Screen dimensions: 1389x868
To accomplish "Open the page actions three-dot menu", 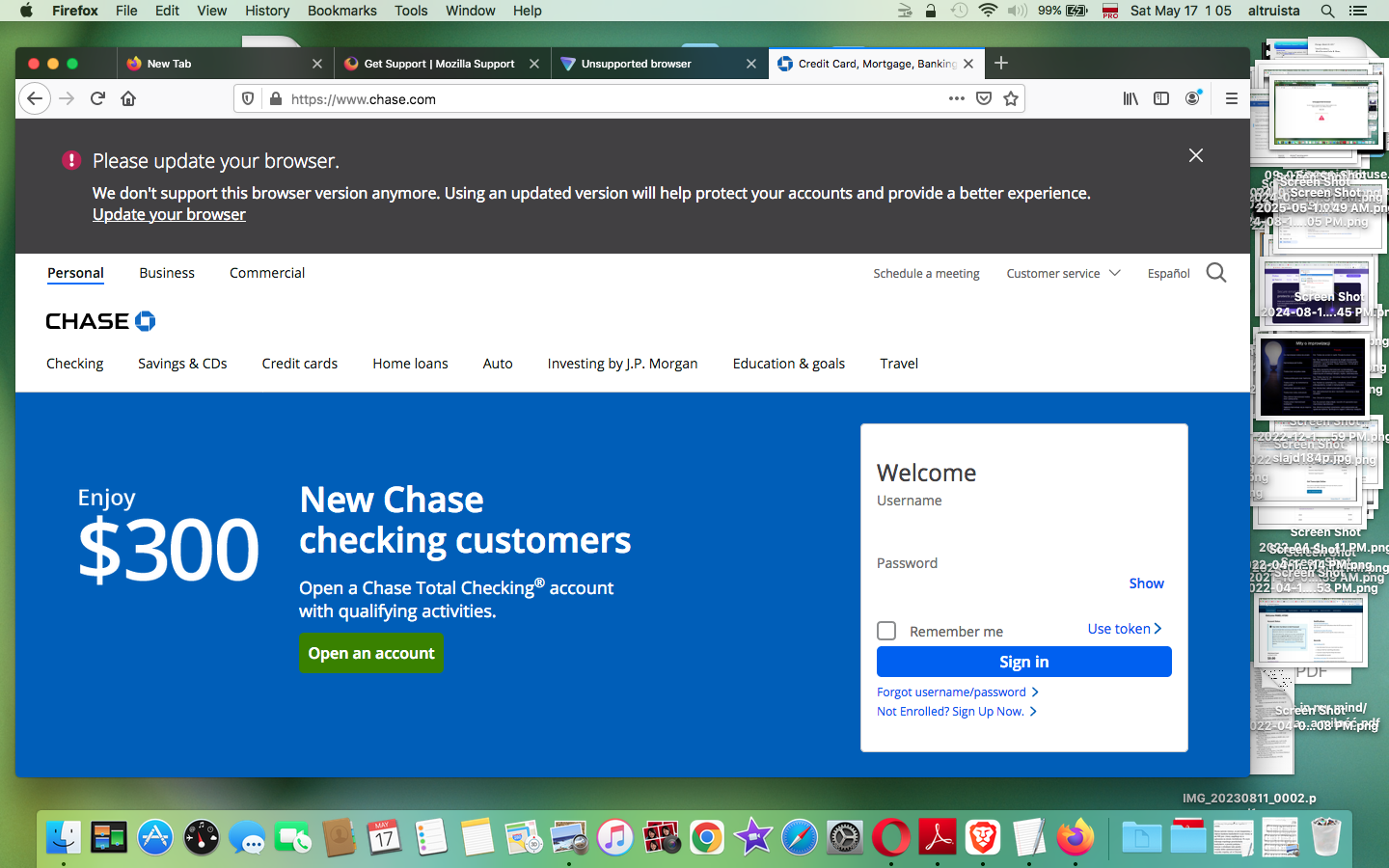I will [x=957, y=98].
